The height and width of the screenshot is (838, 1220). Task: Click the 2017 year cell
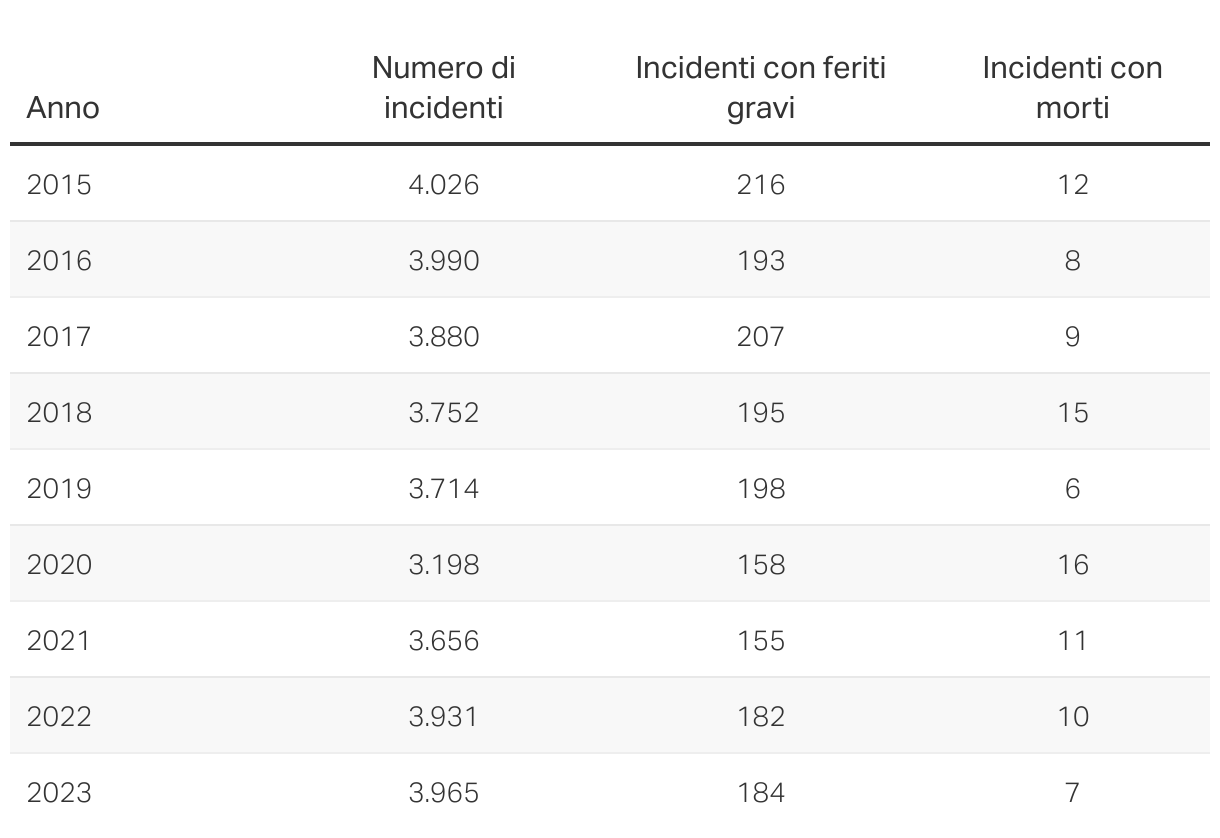(59, 337)
